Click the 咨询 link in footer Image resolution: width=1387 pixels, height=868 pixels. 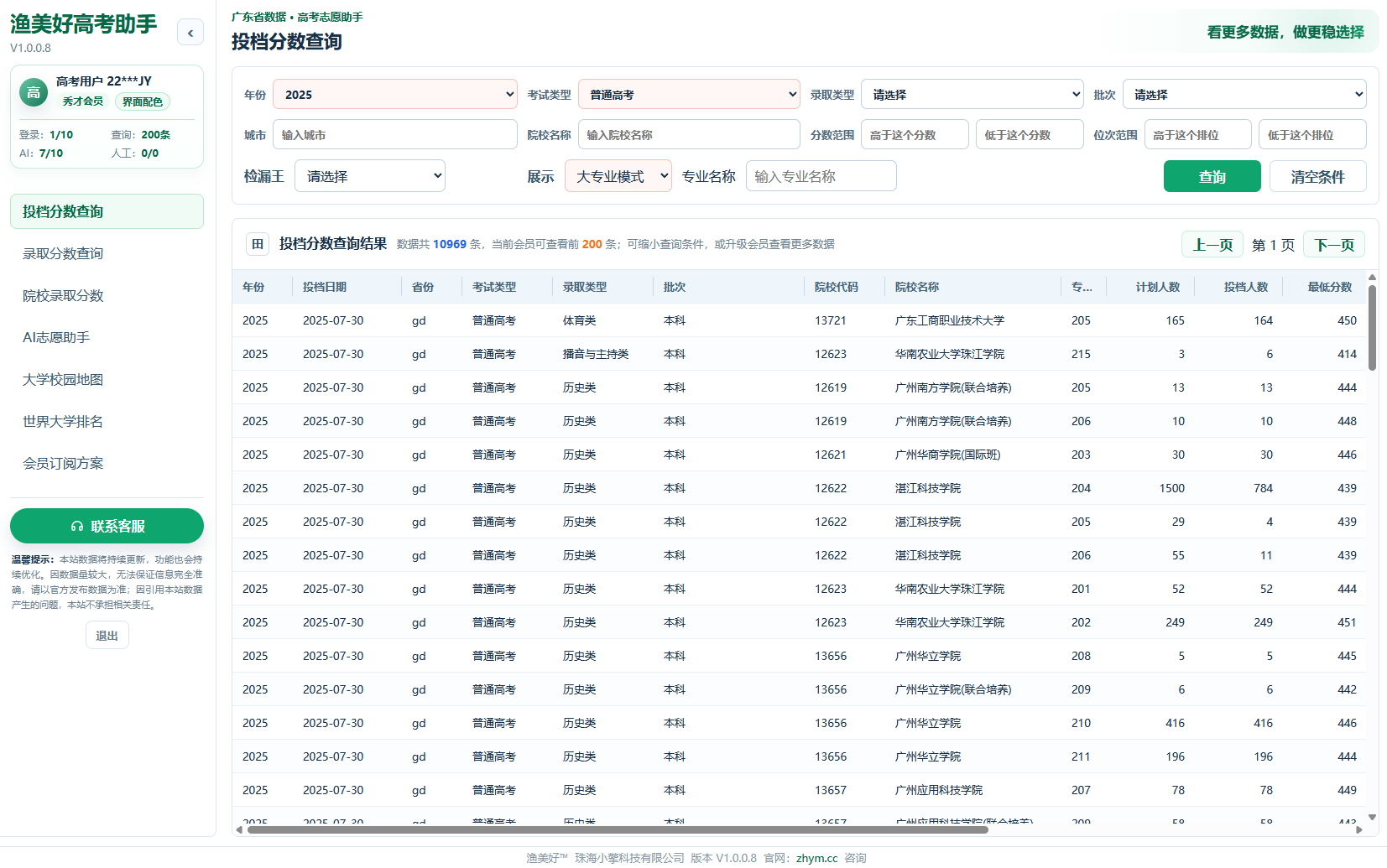(x=855, y=858)
